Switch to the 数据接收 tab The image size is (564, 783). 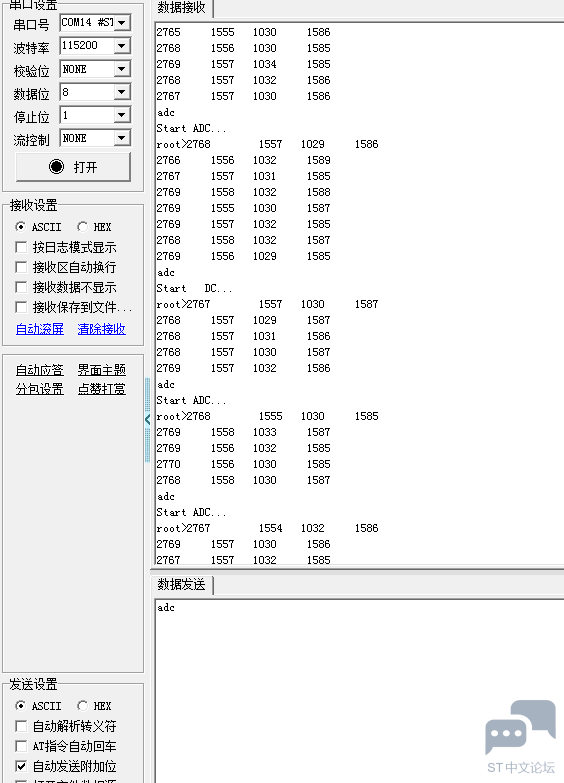pos(182,8)
